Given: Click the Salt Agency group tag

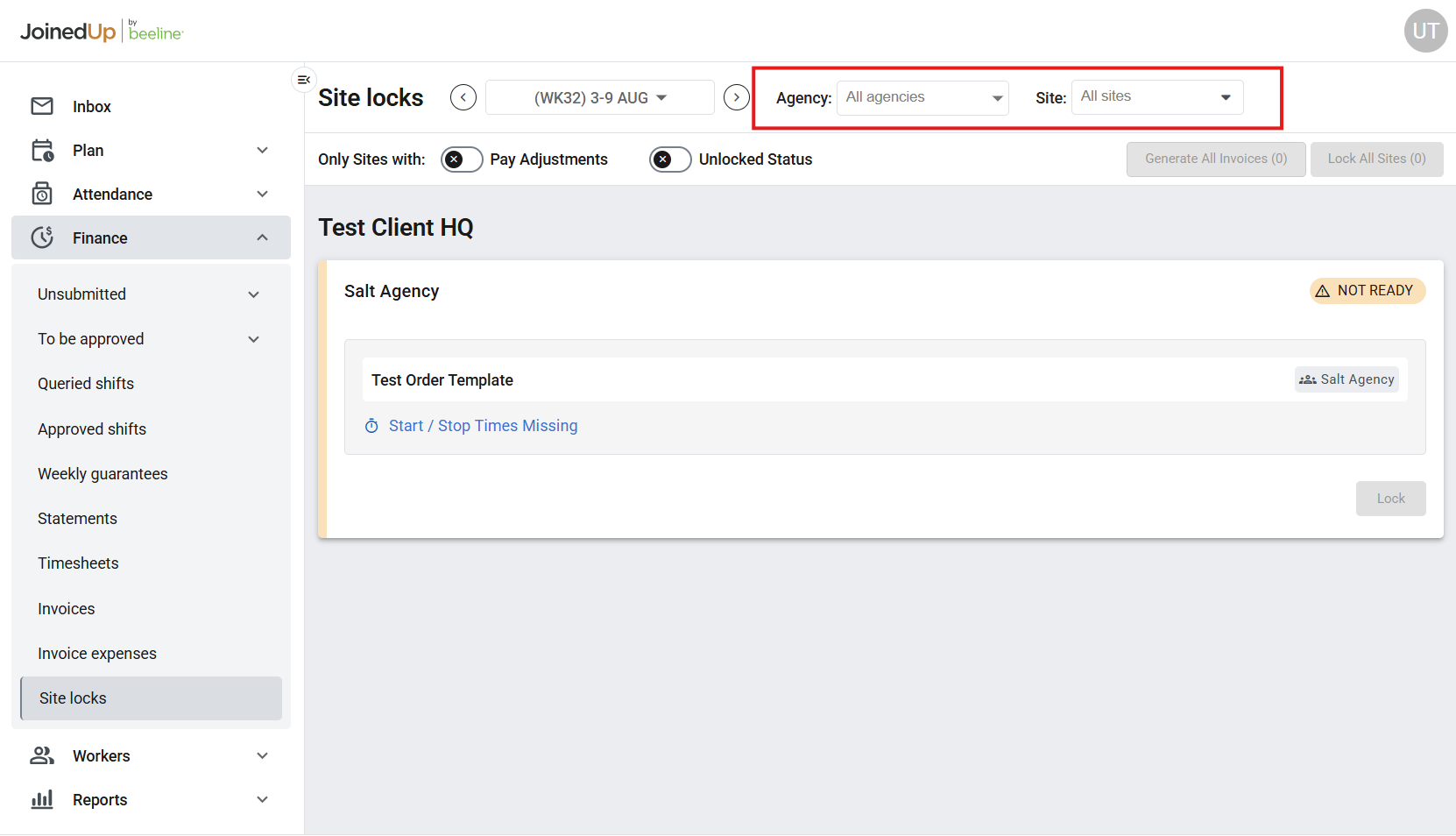Looking at the screenshot, I should pyautogui.click(x=1346, y=379).
